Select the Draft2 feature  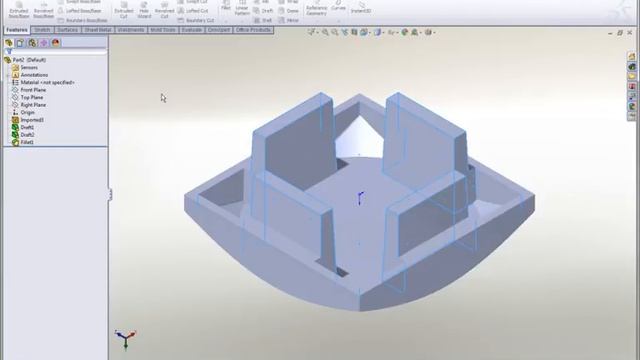(x=23, y=135)
